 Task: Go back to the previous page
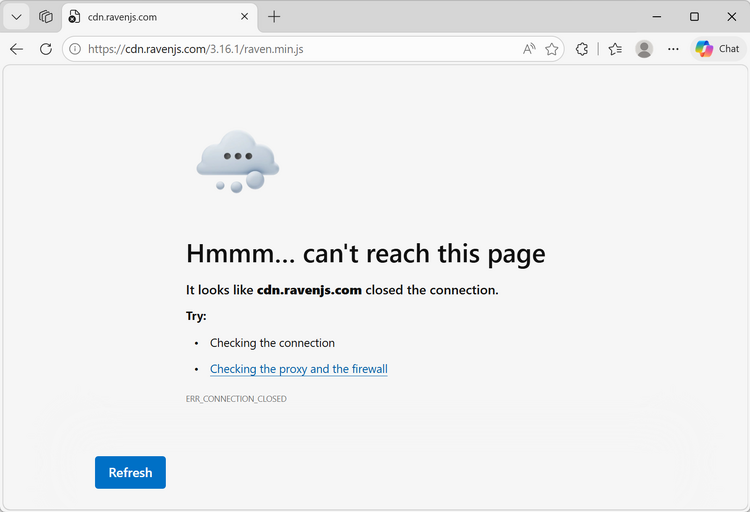17,49
